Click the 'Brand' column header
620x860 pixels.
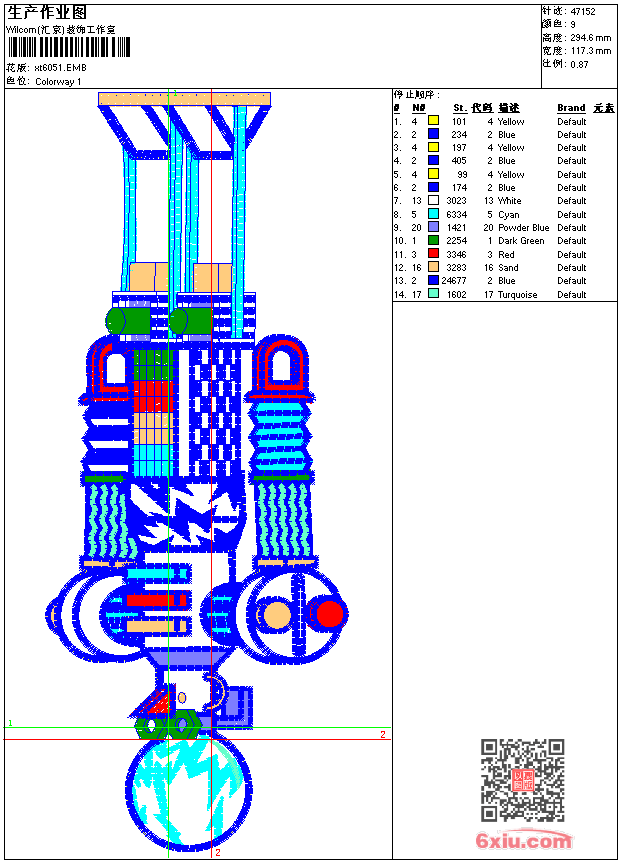pos(571,108)
